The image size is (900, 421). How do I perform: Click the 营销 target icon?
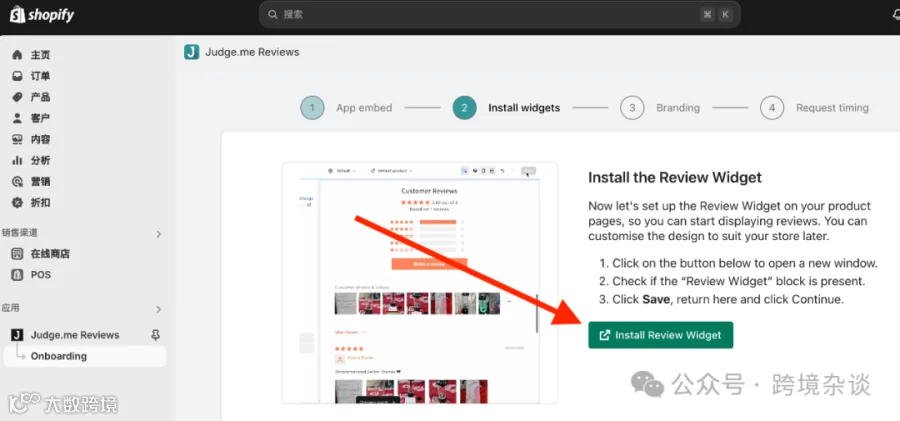point(17,181)
